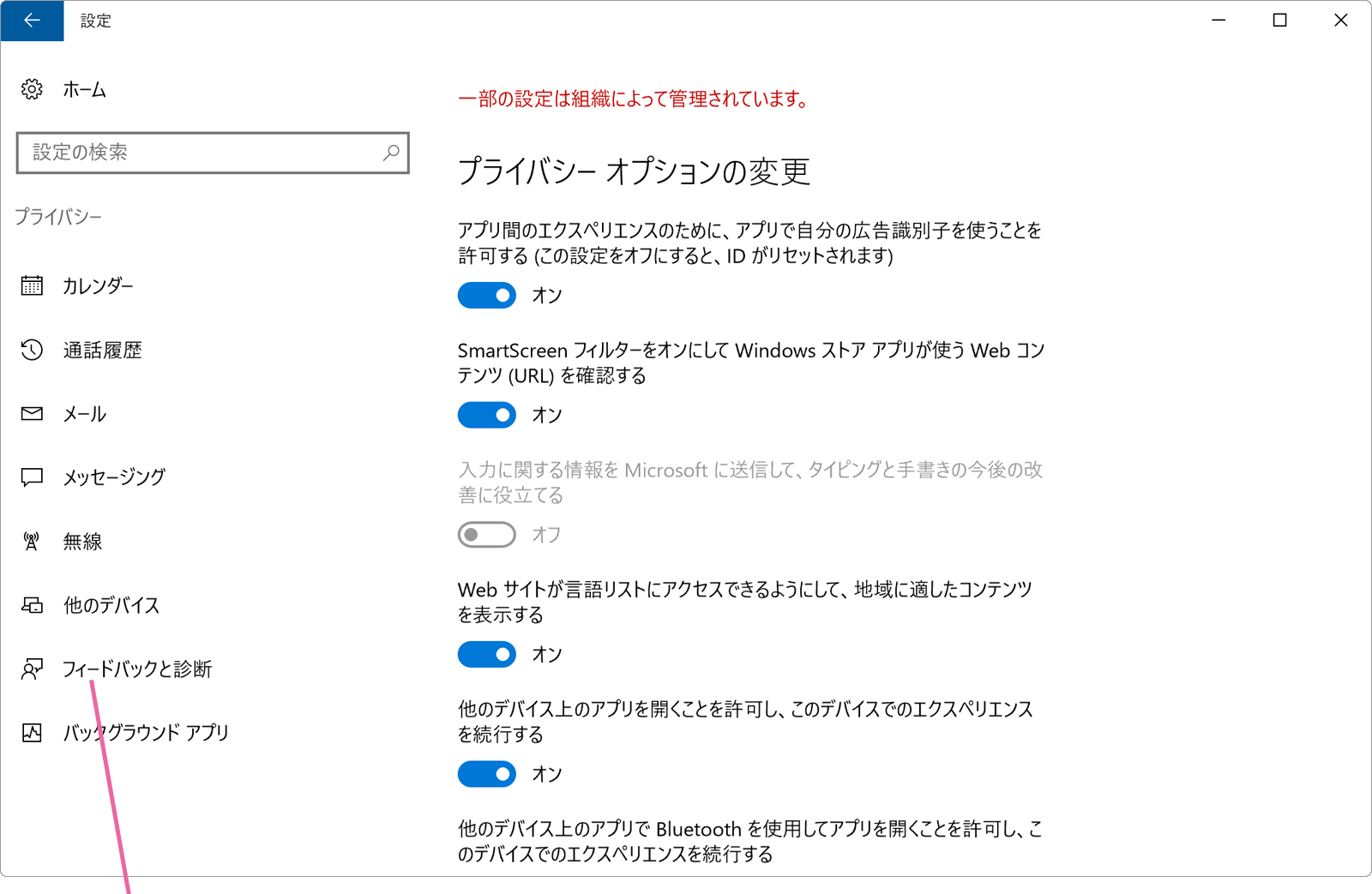The width and height of the screenshot is (1372, 894).
Task: Open the Home gear icon
Action: (x=32, y=89)
